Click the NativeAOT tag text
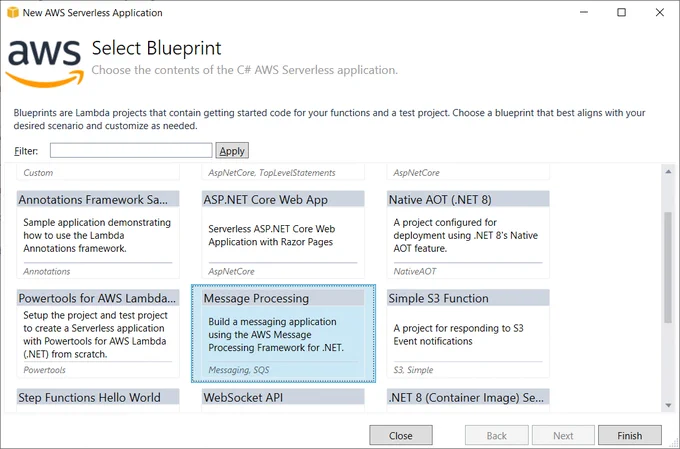This screenshot has width=680, height=449. pyautogui.click(x=415, y=272)
